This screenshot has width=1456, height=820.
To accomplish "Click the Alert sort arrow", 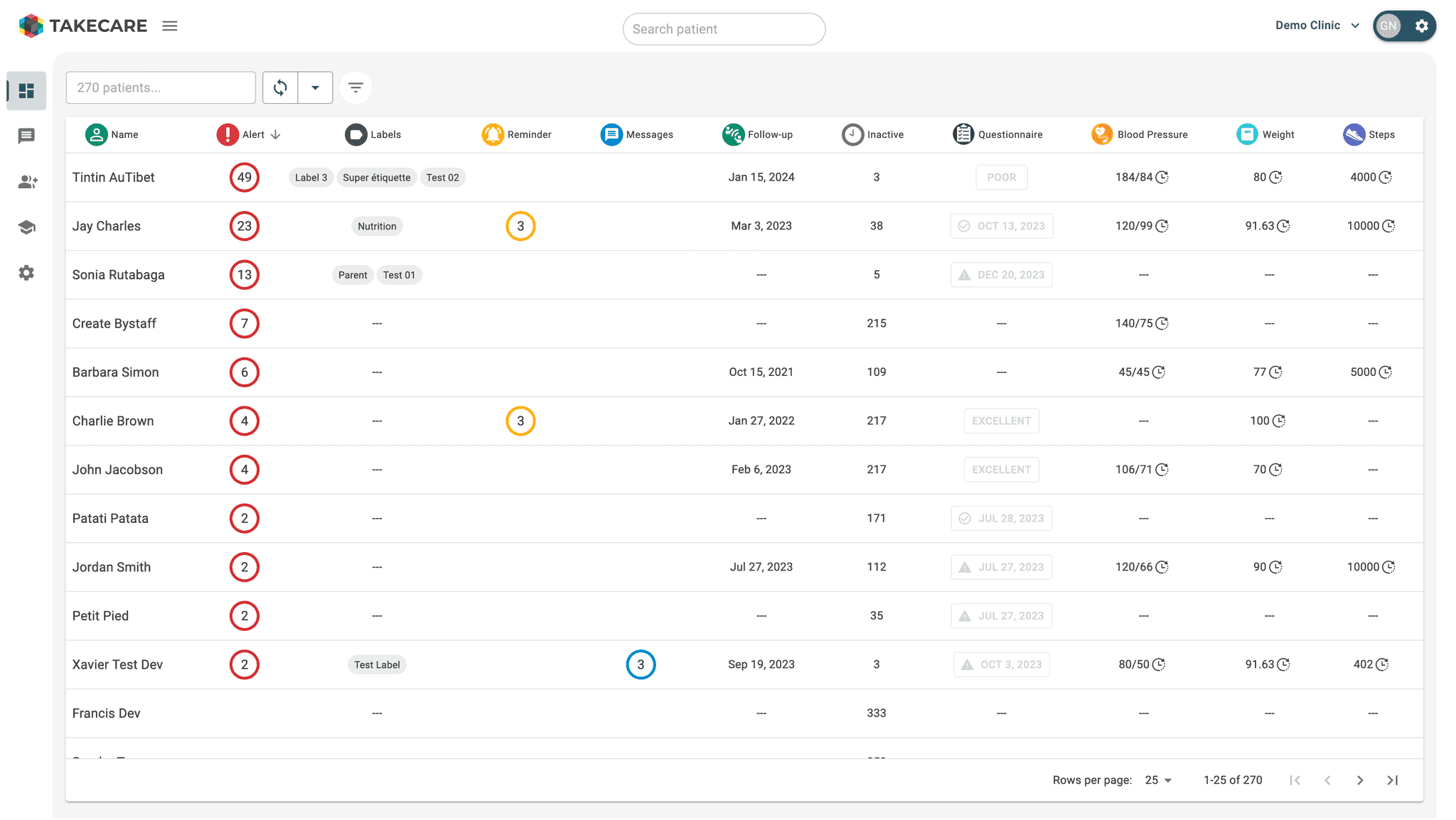I will 276,135.
